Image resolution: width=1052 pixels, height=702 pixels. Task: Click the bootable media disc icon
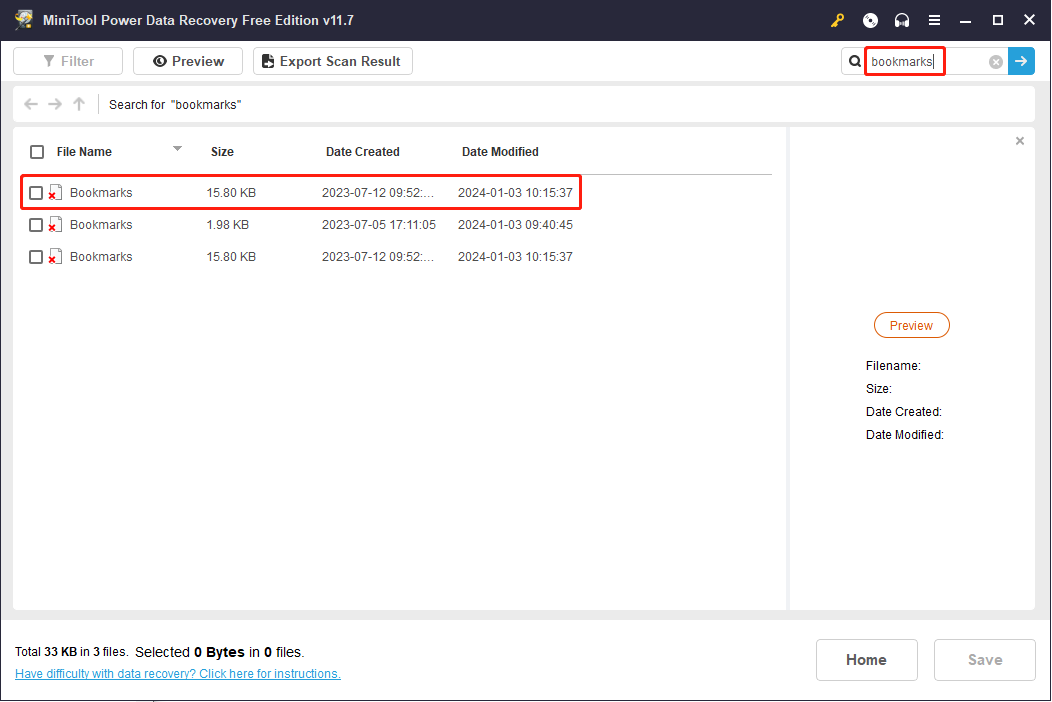coord(870,21)
